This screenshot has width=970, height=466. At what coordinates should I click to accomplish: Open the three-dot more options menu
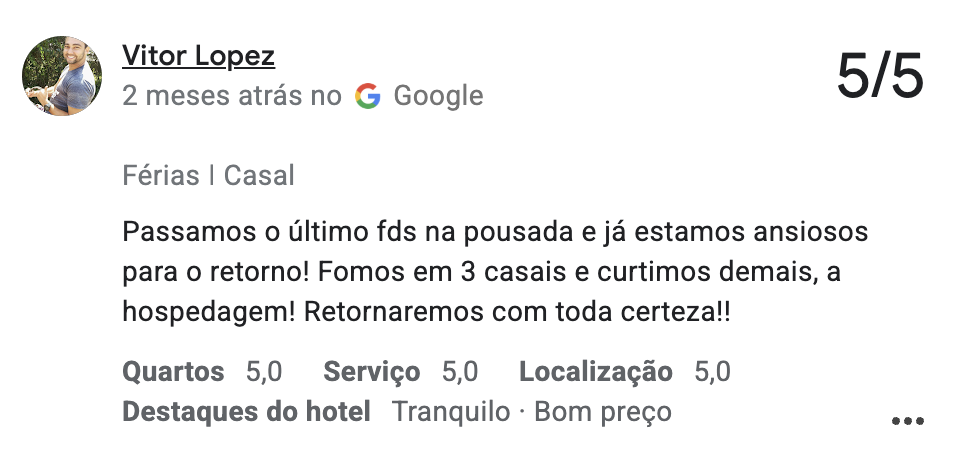click(x=907, y=422)
